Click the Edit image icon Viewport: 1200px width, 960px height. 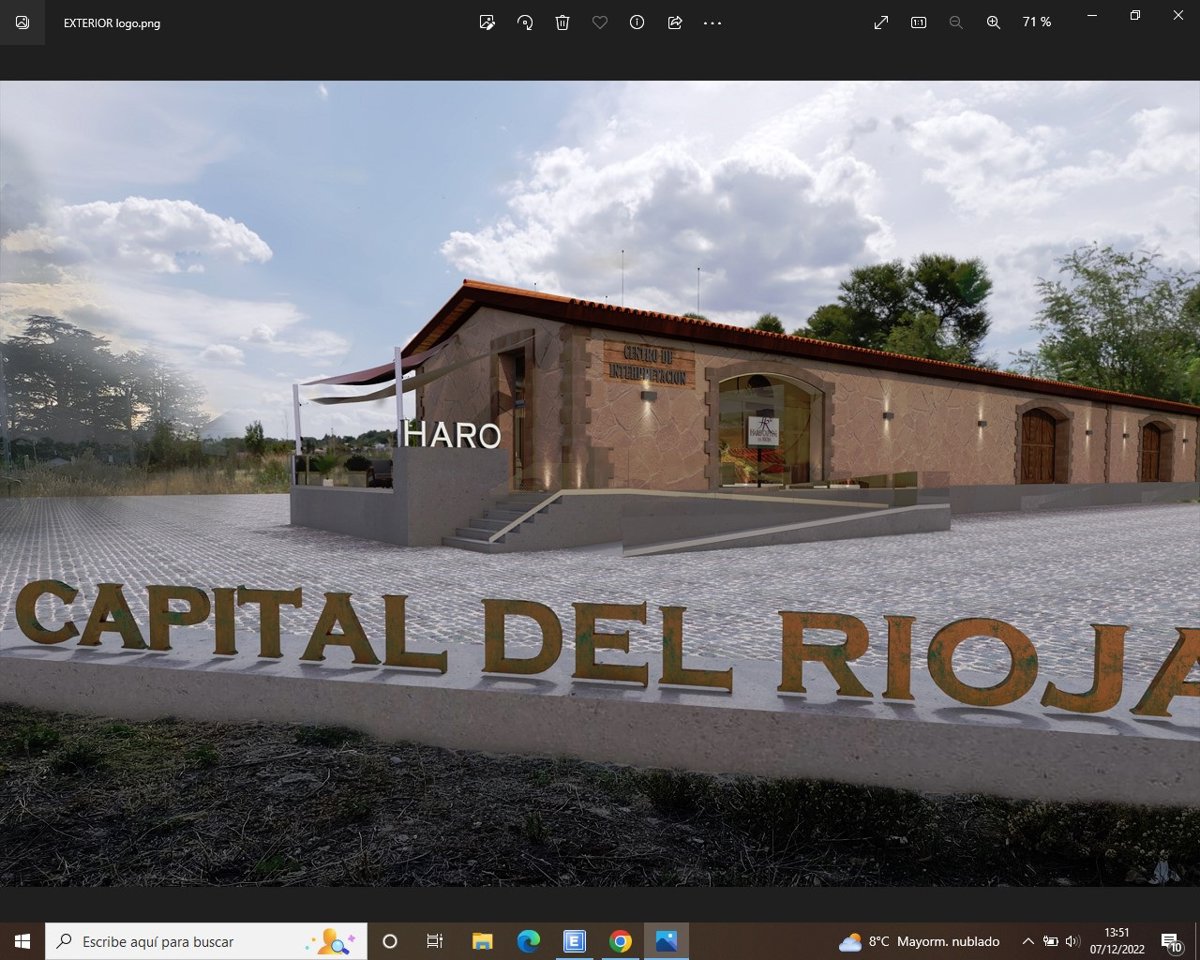click(487, 22)
